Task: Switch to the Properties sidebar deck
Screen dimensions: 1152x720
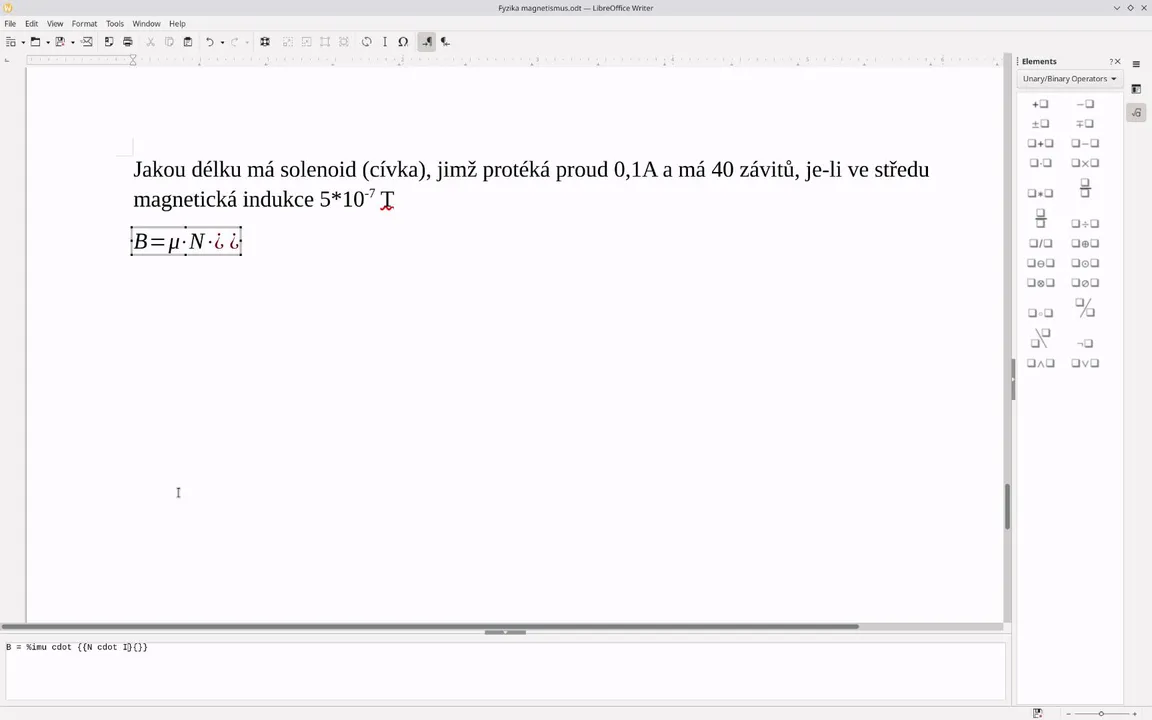Action: coord(1137,89)
